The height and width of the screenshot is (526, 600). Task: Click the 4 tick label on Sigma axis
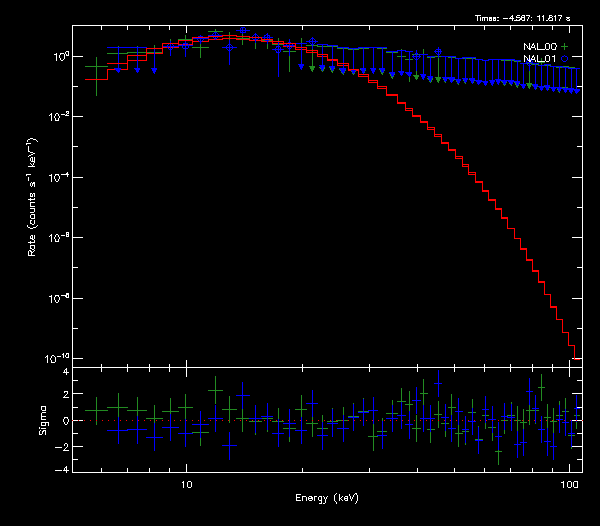64,372
